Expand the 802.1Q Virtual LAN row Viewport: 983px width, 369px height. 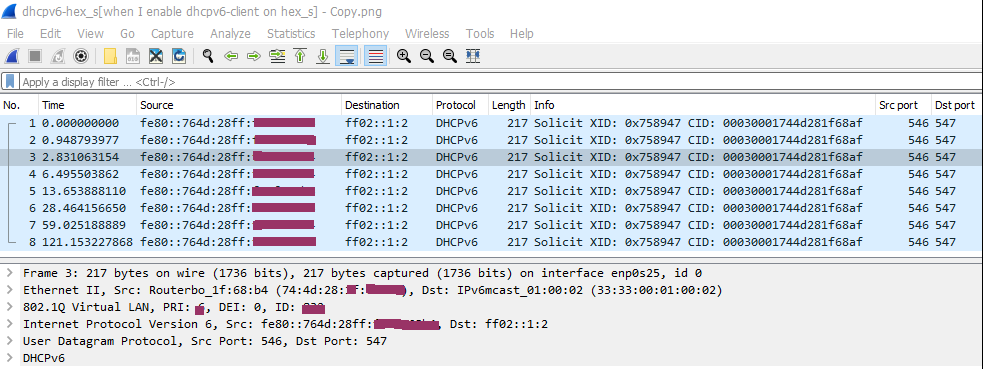pyautogui.click(x=10, y=307)
